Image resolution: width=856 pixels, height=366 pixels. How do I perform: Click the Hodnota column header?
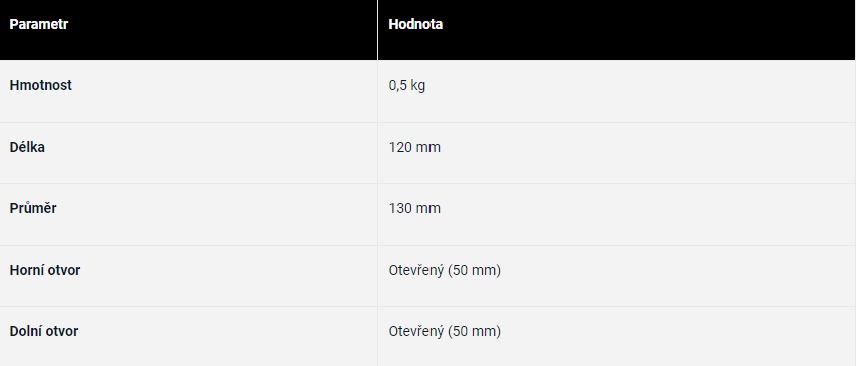[x=415, y=25]
